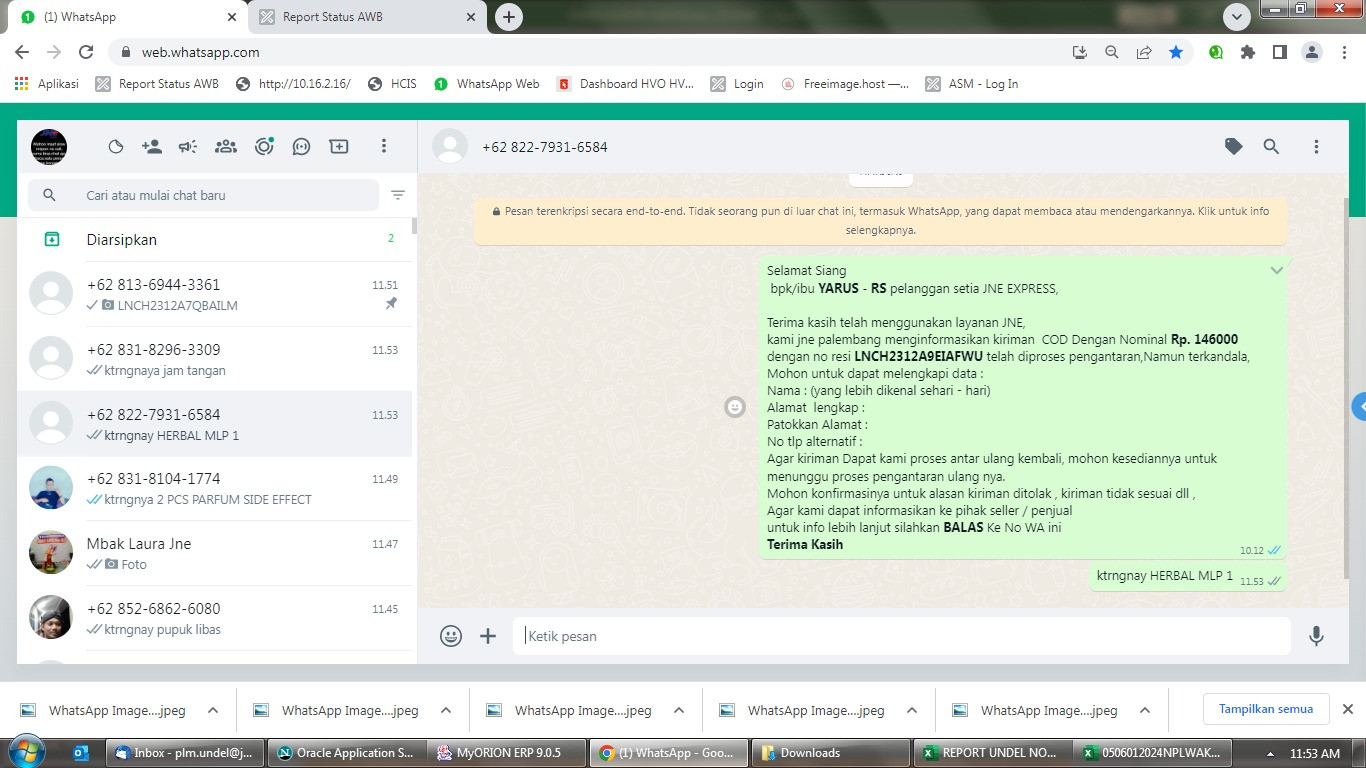1366x768 pixels.
Task: Open the tab search dropdown arrow
Action: [x=1237, y=17]
